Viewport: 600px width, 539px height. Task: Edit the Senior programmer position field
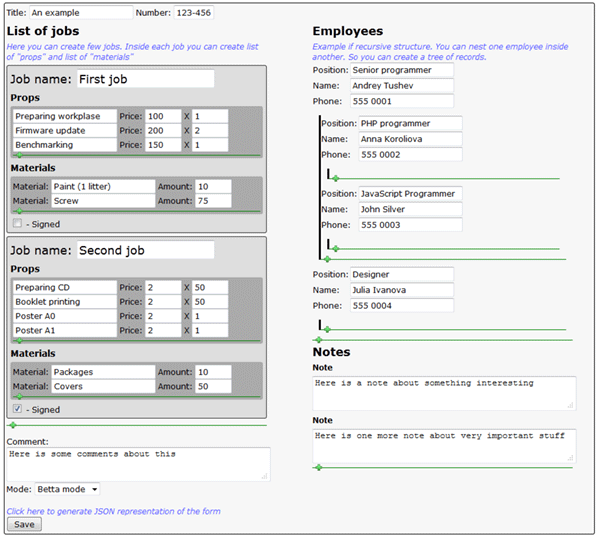pyautogui.click(x=402, y=70)
